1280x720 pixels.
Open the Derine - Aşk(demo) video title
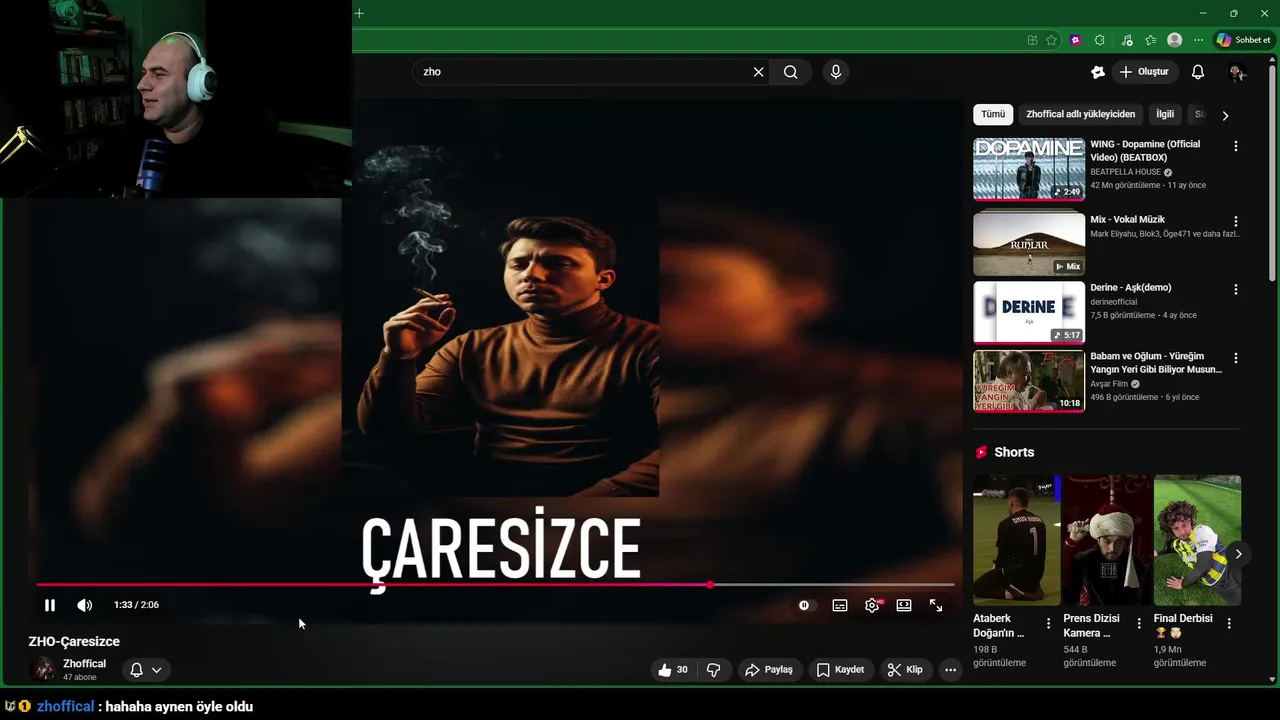pyautogui.click(x=1131, y=288)
